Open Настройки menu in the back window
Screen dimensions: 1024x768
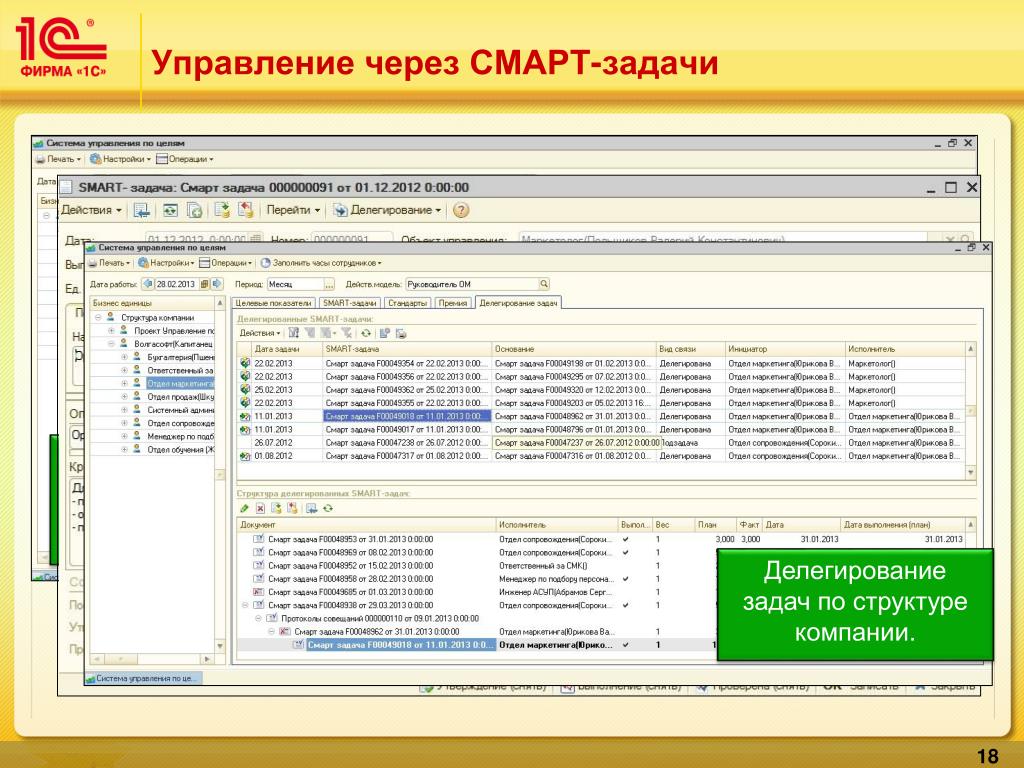121,159
